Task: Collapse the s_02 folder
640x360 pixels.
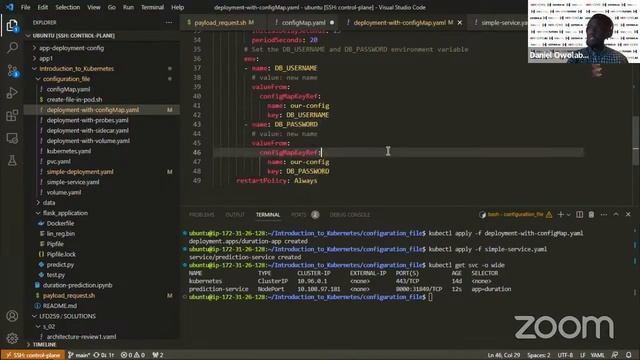Action: pyautogui.click(x=49, y=327)
